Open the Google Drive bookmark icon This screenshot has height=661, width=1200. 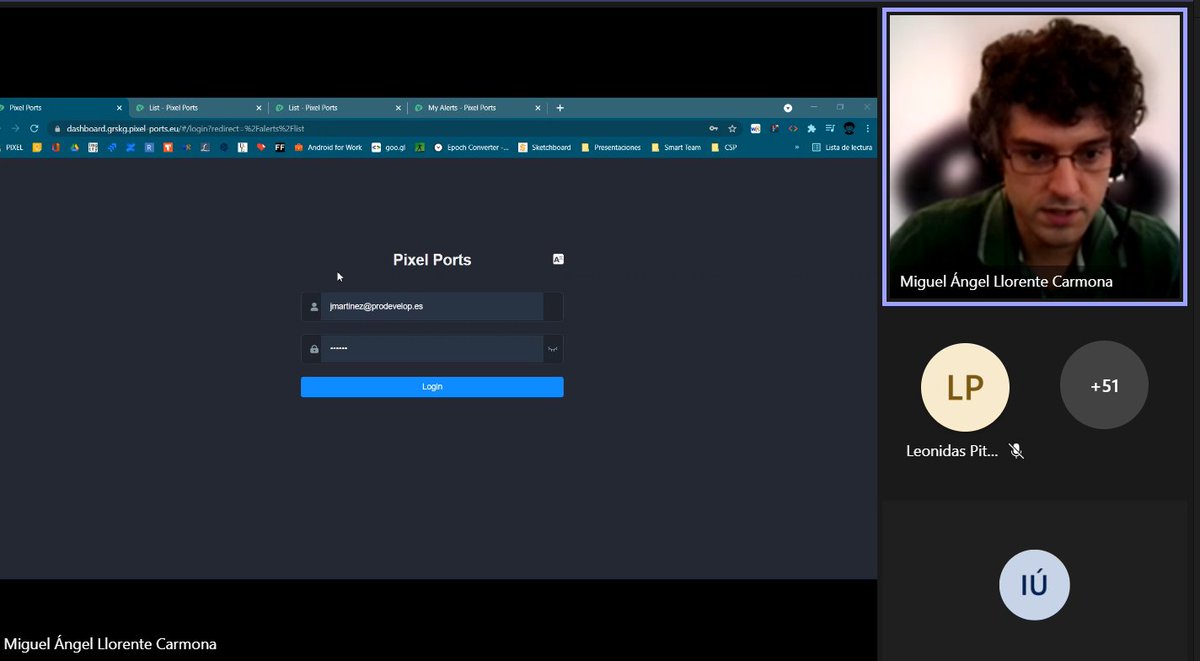[x=74, y=148]
